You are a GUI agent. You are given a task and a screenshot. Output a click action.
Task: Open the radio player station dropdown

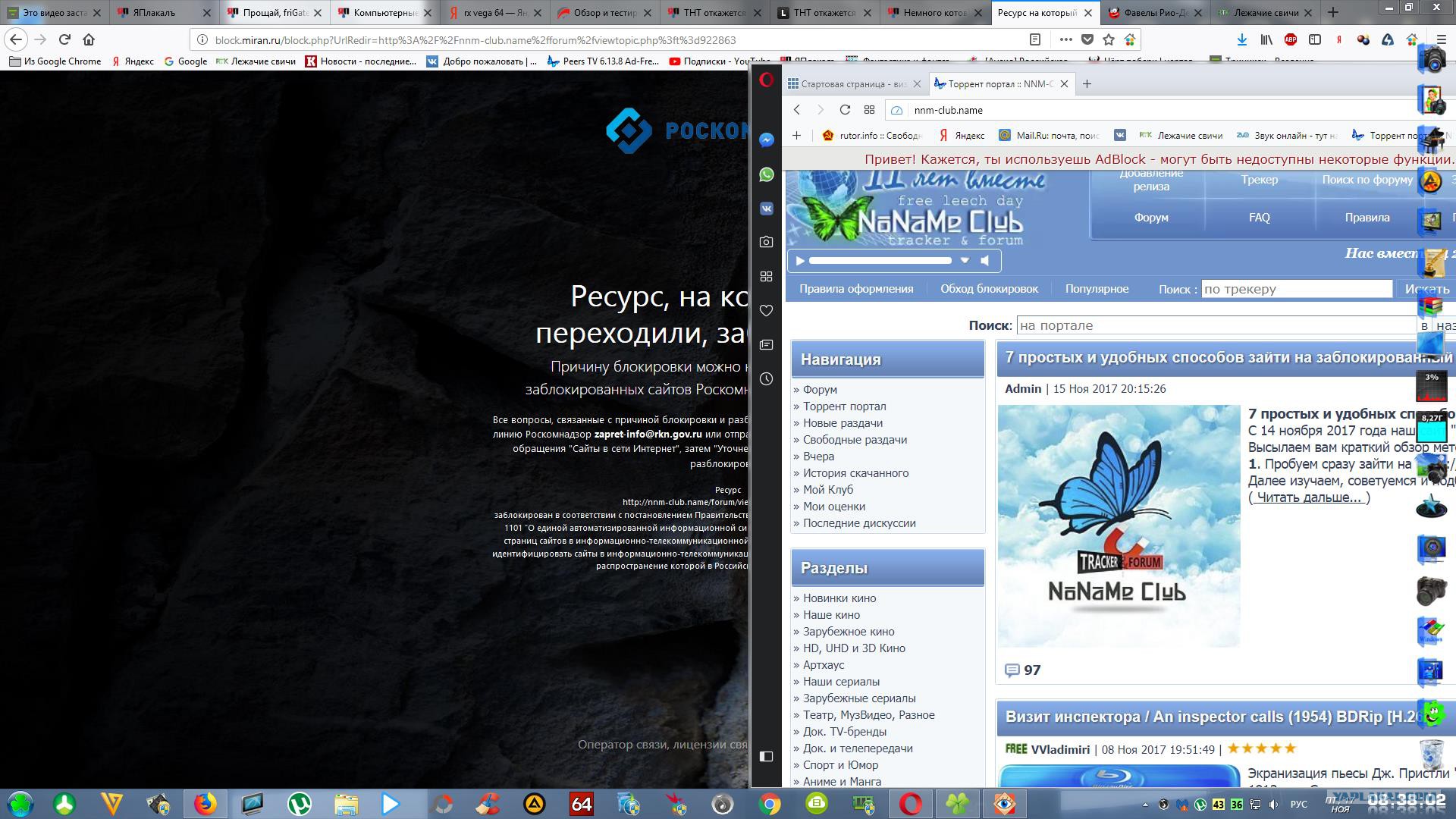click(x=965, y=260)
